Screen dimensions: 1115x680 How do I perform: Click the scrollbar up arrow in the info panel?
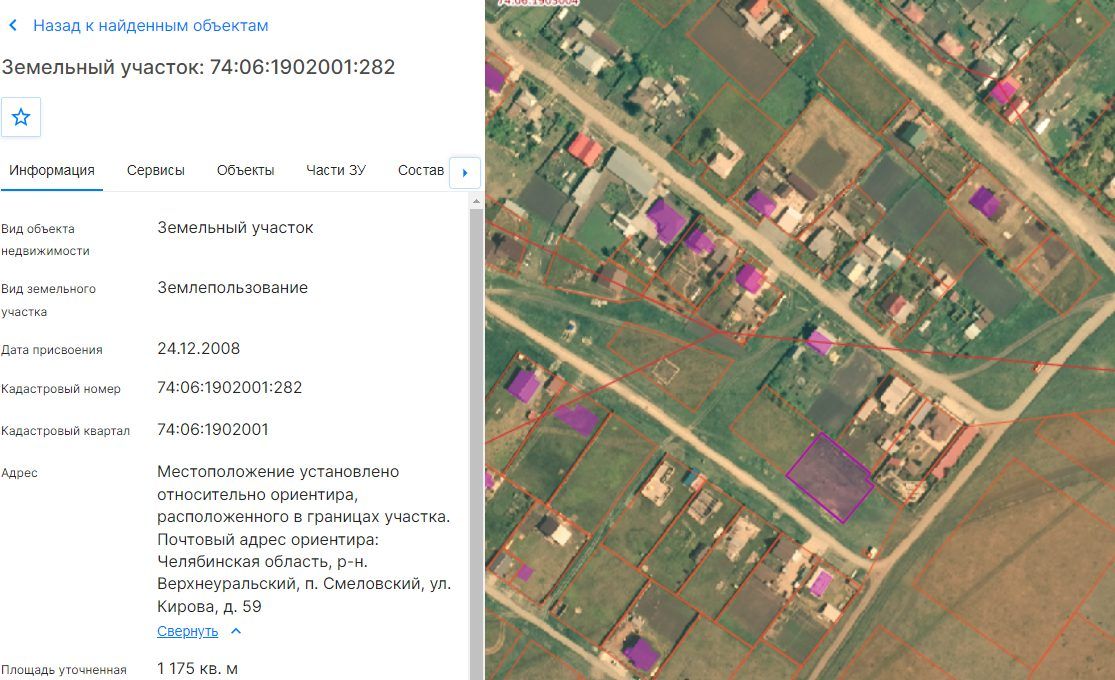476,201
